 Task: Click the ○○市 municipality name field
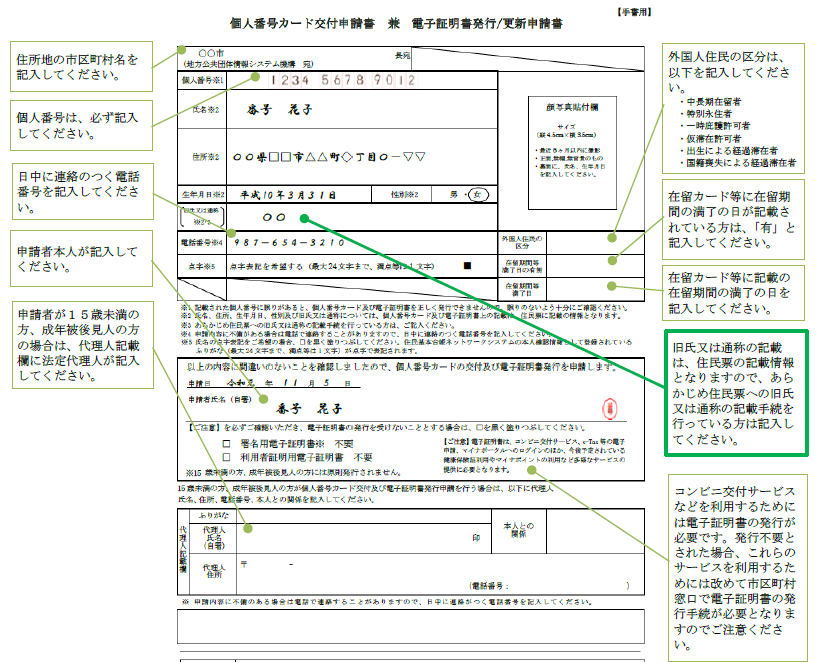[x=211, y=53]
